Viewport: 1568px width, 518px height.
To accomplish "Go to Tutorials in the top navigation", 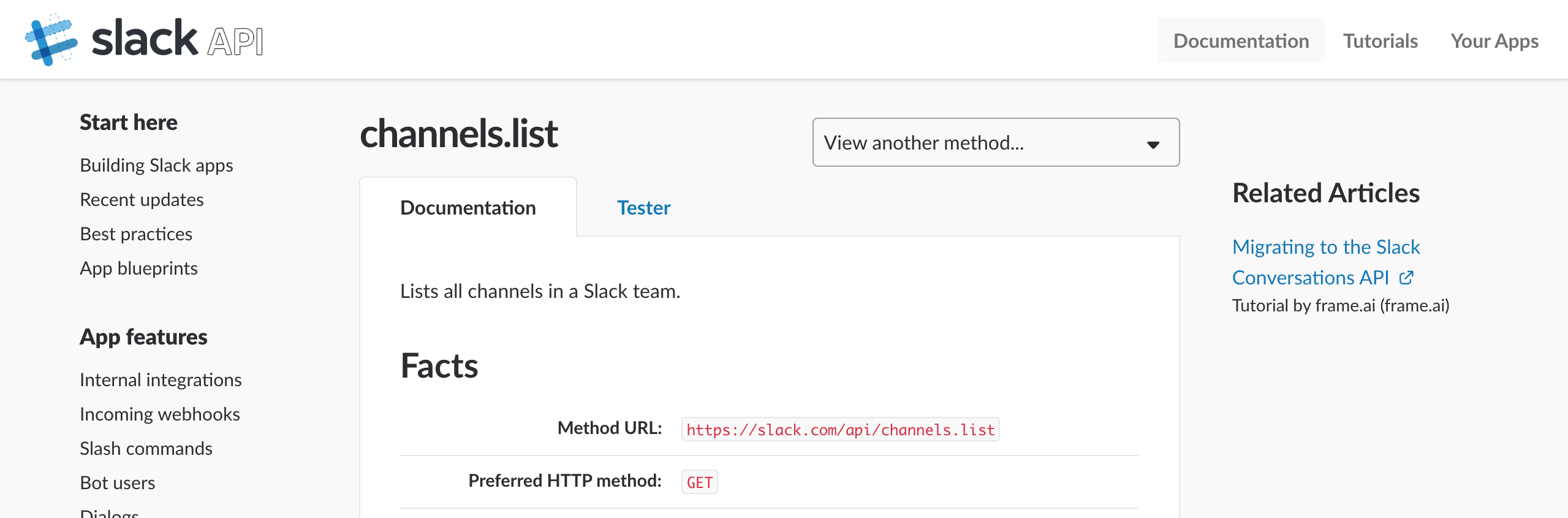I will [1381, 40].
